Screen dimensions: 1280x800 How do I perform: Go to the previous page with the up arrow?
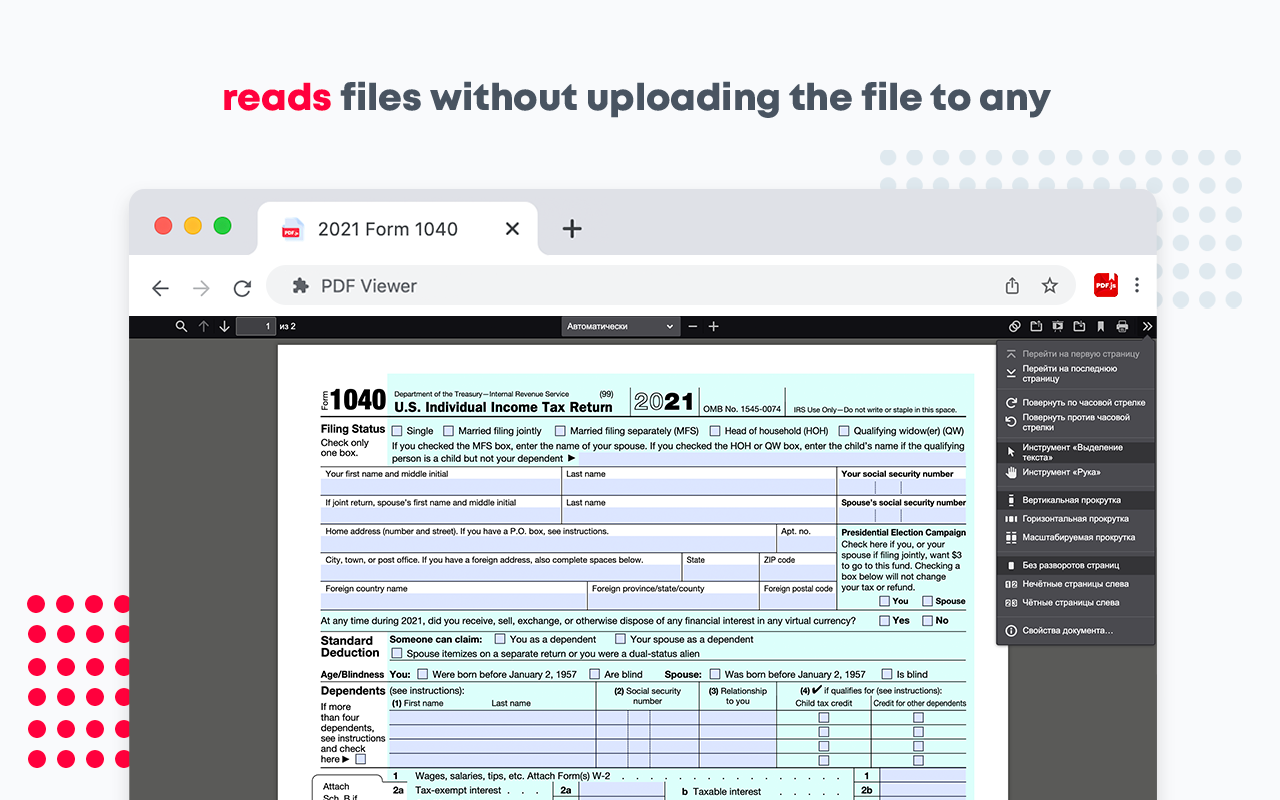click(203, 326)
